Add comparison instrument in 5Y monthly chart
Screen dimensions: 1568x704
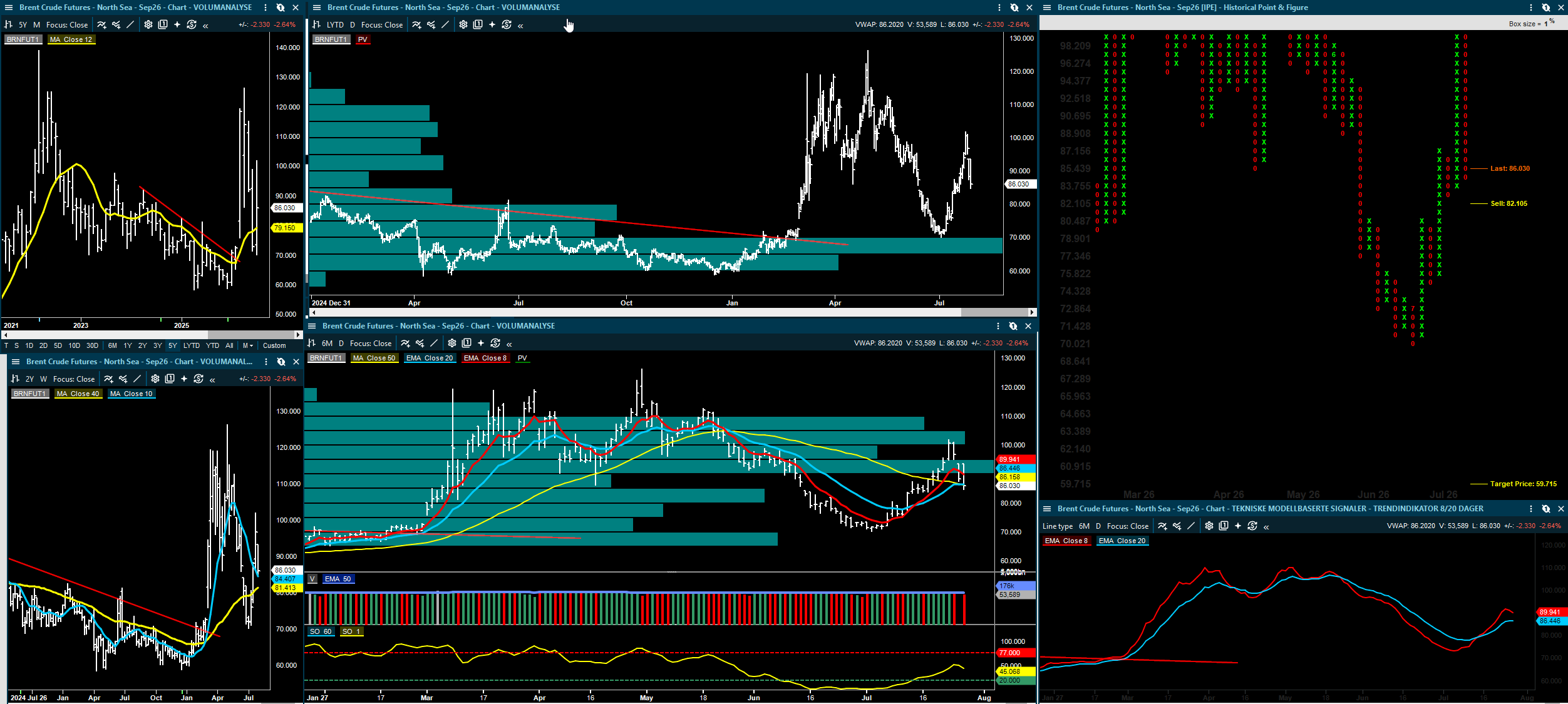click(116, 25)
